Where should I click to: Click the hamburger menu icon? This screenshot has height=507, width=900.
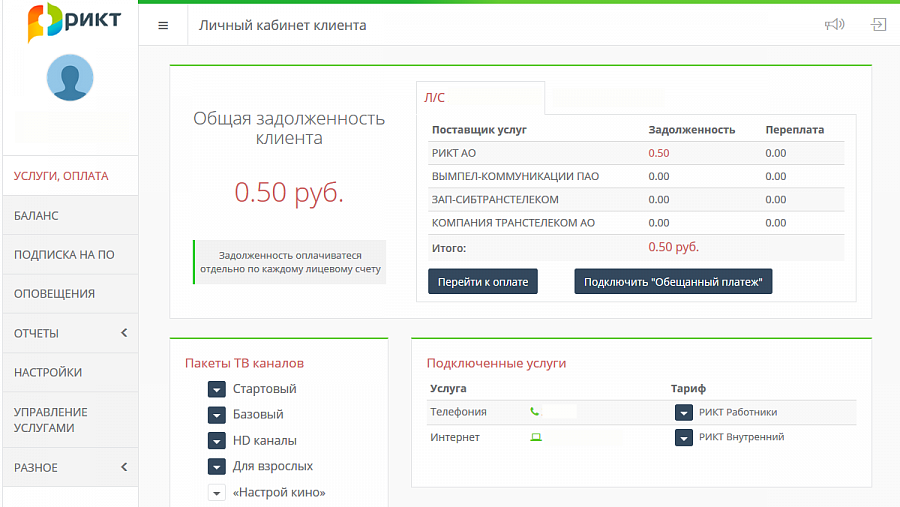point(163,26)
